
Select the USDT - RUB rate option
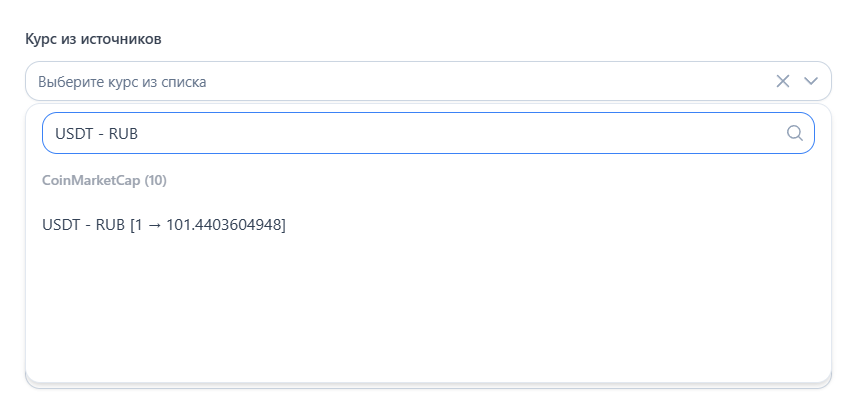coord(164,226)
